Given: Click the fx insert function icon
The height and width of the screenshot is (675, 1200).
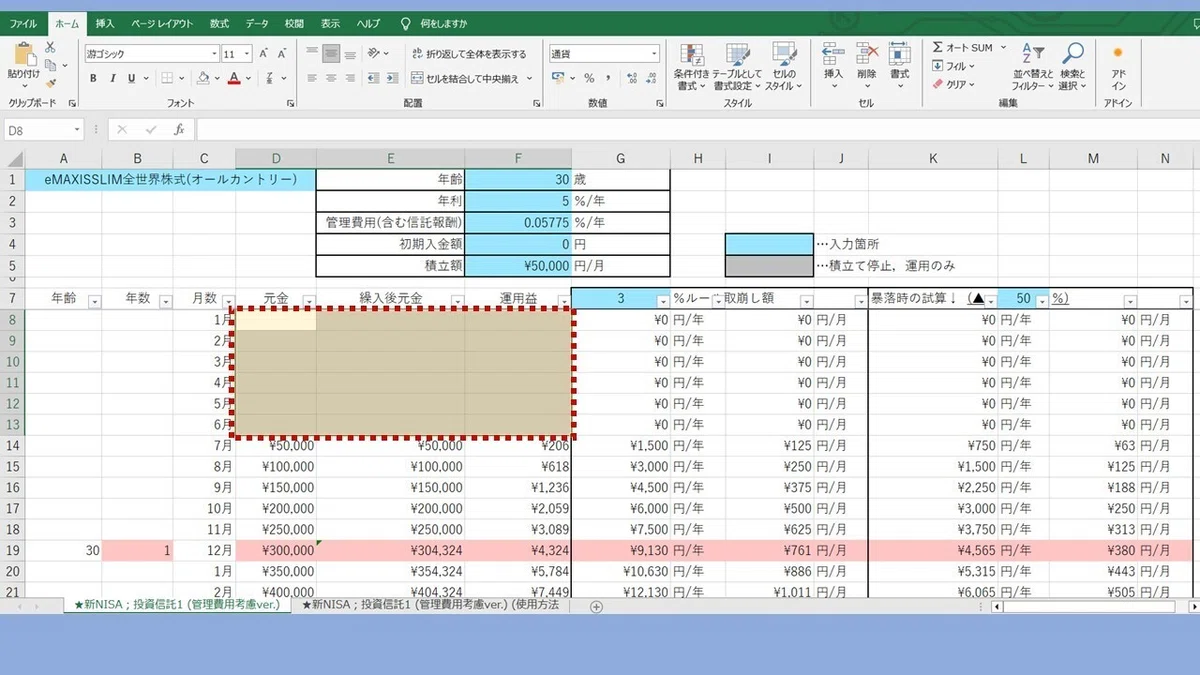Looking at the screenshot, I should 179,130.
